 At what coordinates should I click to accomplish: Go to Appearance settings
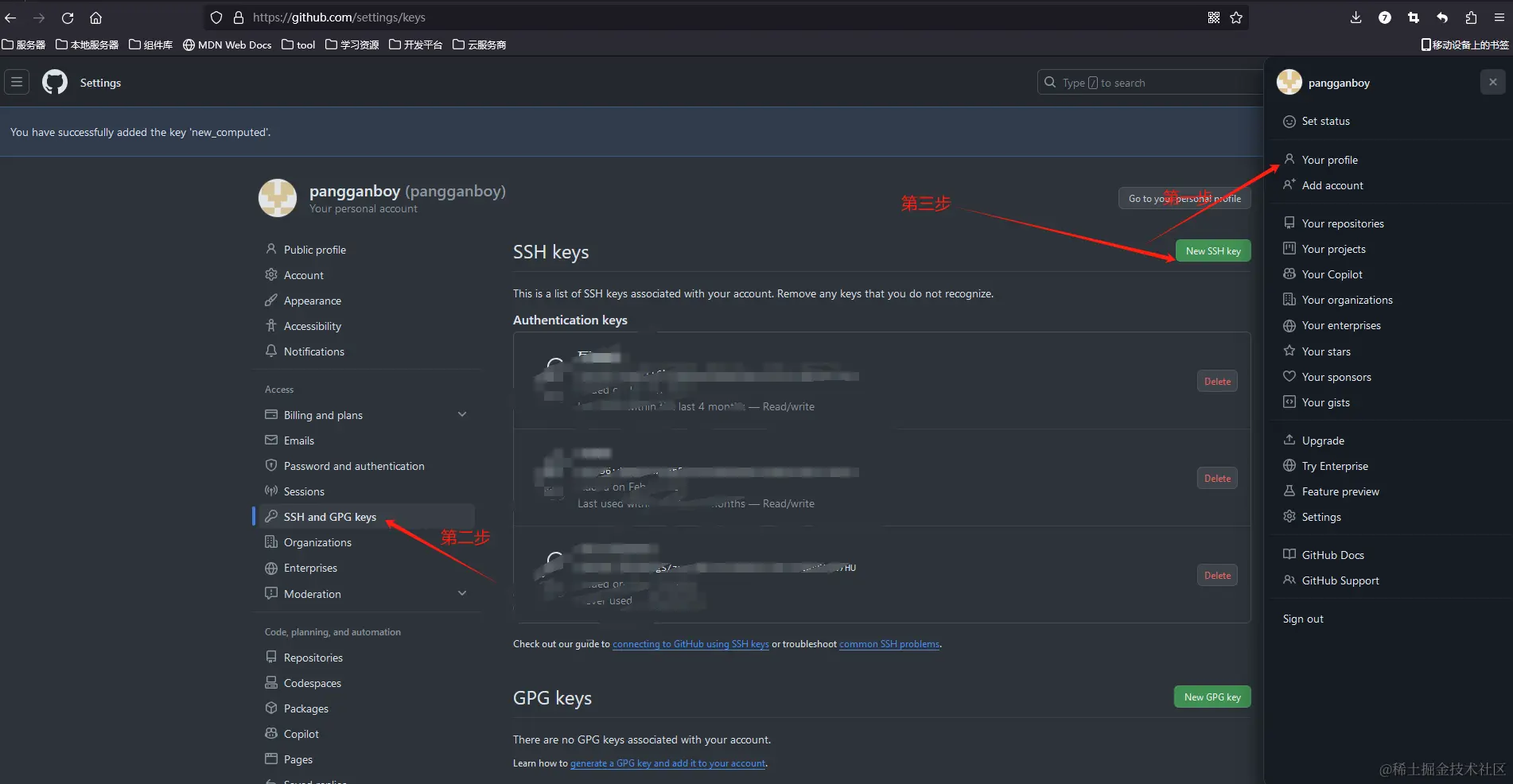(313, 301)
